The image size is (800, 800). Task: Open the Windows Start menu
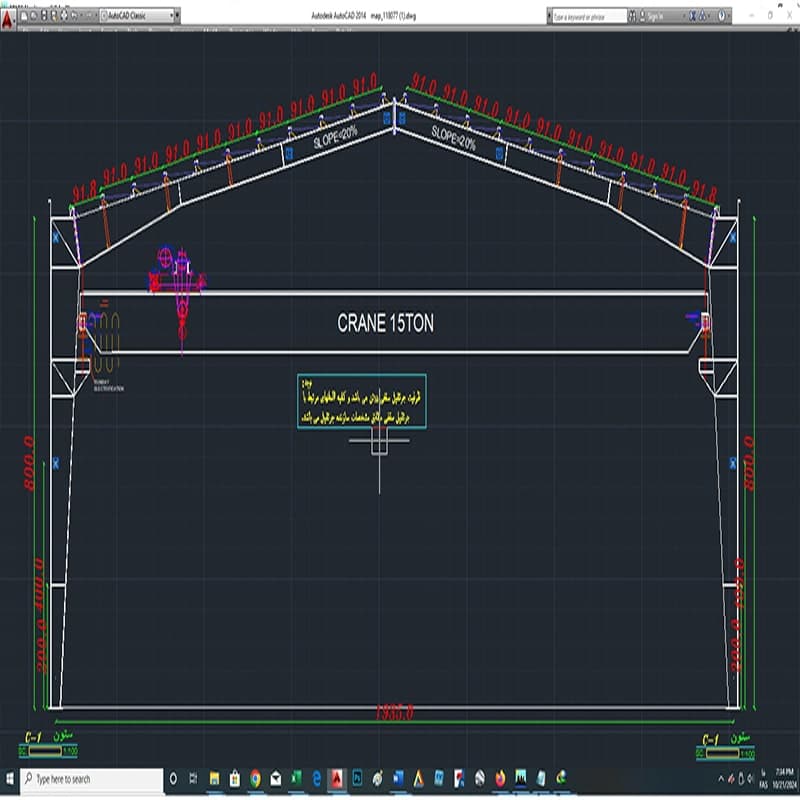point(10,779)
